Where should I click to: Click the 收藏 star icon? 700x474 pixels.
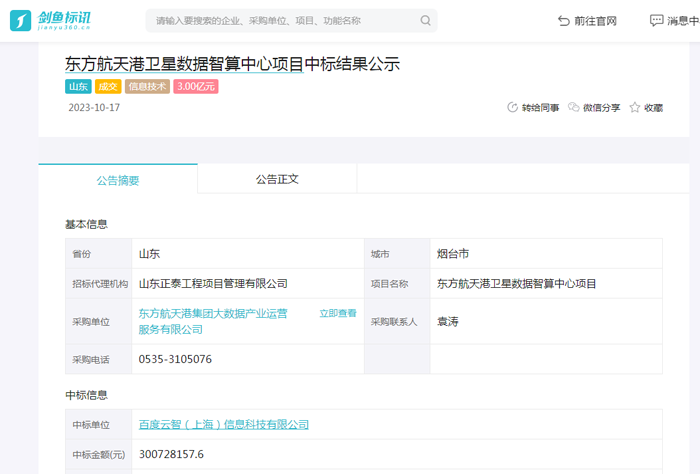point(634,108)
